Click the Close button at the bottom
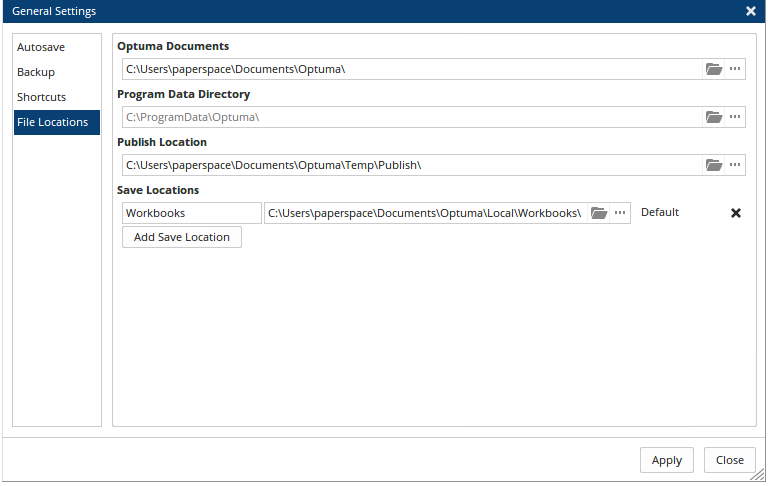The height and width of the screenshot is (486, 768). click(x=730, y=460)
